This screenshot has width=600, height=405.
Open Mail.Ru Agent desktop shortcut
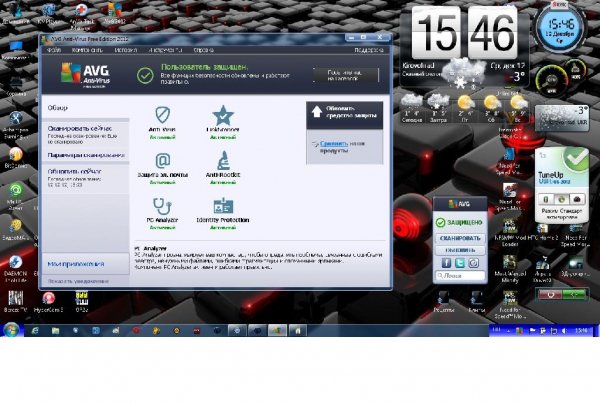click(16, 196)
